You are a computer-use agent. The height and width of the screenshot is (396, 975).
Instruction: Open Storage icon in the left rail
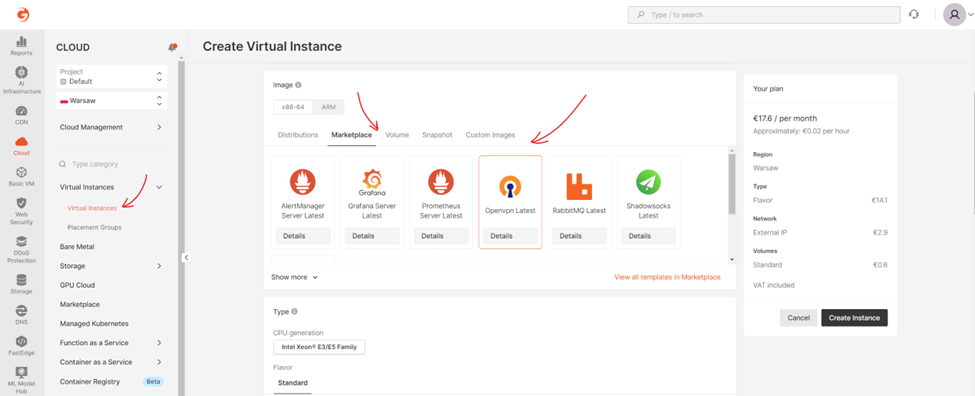(22, 284)
